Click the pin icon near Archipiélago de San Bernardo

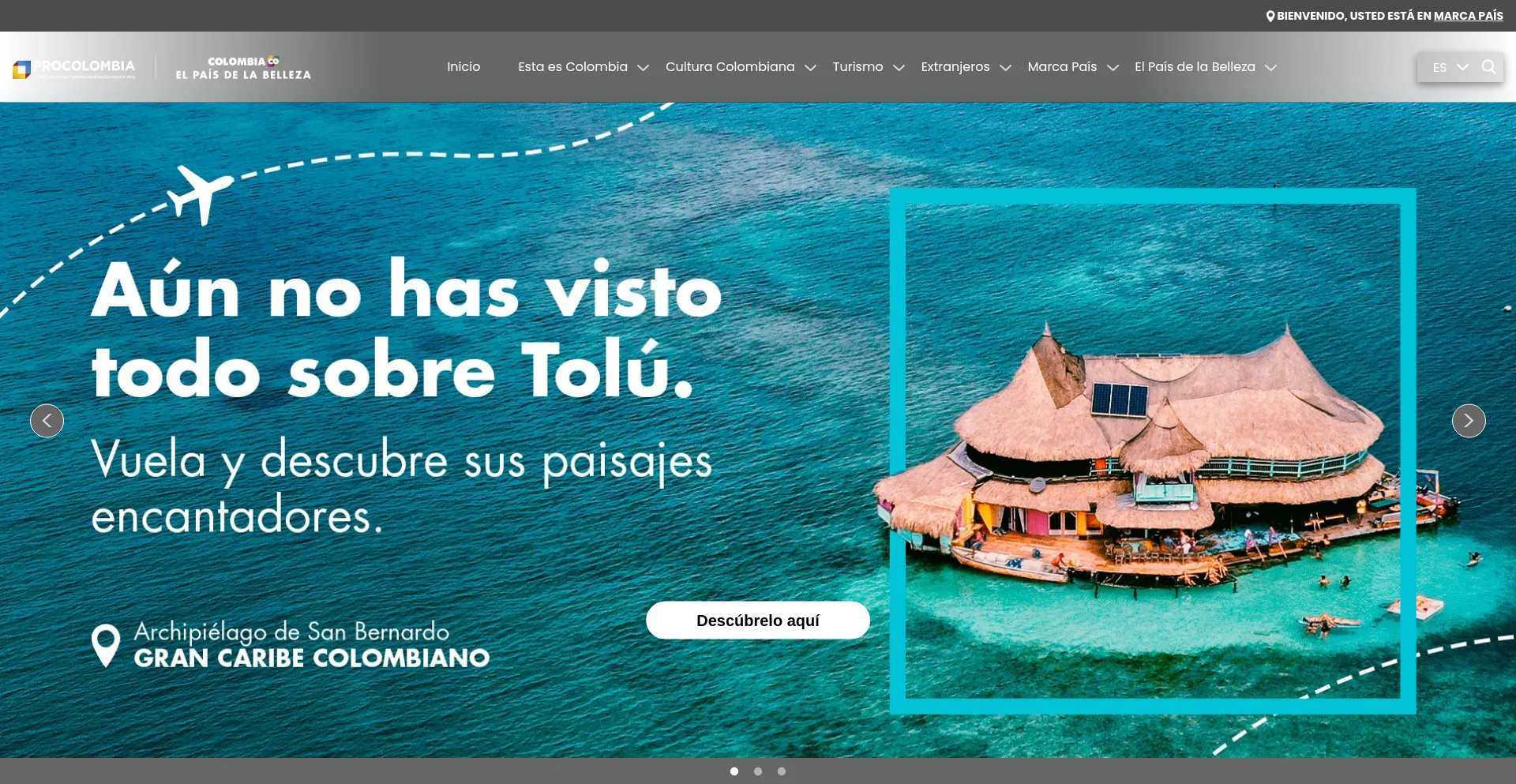[105, 644]
